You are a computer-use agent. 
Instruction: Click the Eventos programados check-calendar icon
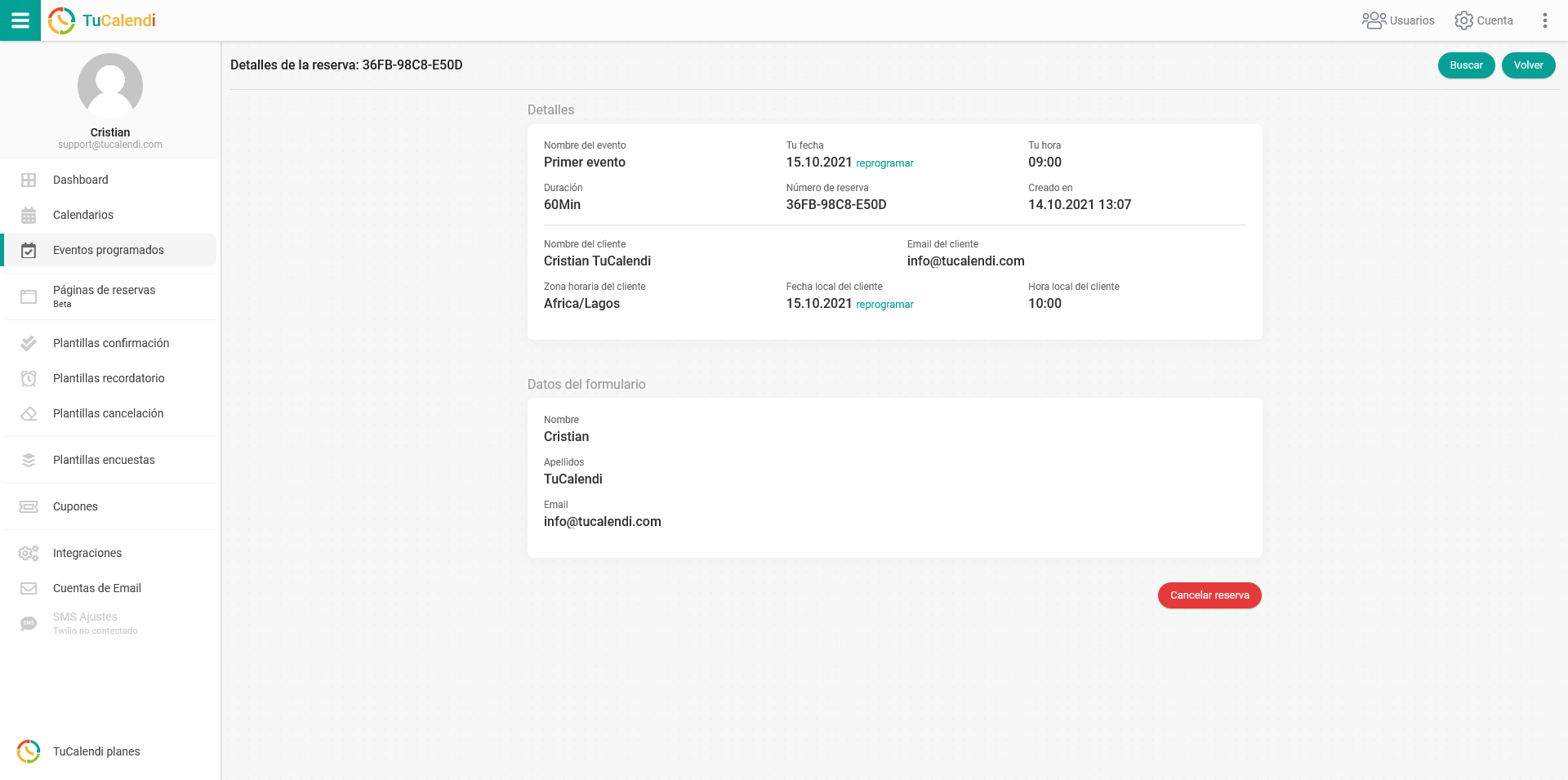tap(29, 250)
